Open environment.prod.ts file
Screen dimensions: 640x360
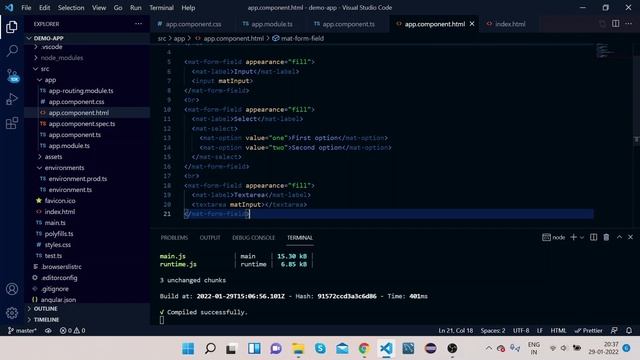click(x=87, y=179)
